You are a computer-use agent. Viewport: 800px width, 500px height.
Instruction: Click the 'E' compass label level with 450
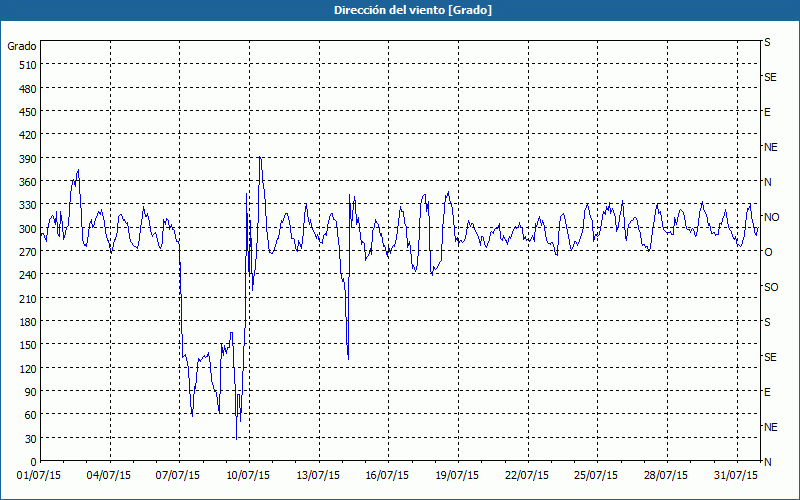click(767, 112)
